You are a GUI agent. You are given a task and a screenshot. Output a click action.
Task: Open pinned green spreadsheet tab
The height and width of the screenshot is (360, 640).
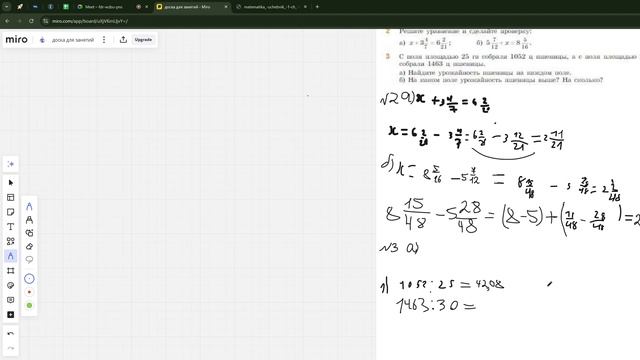pos(66,7)
